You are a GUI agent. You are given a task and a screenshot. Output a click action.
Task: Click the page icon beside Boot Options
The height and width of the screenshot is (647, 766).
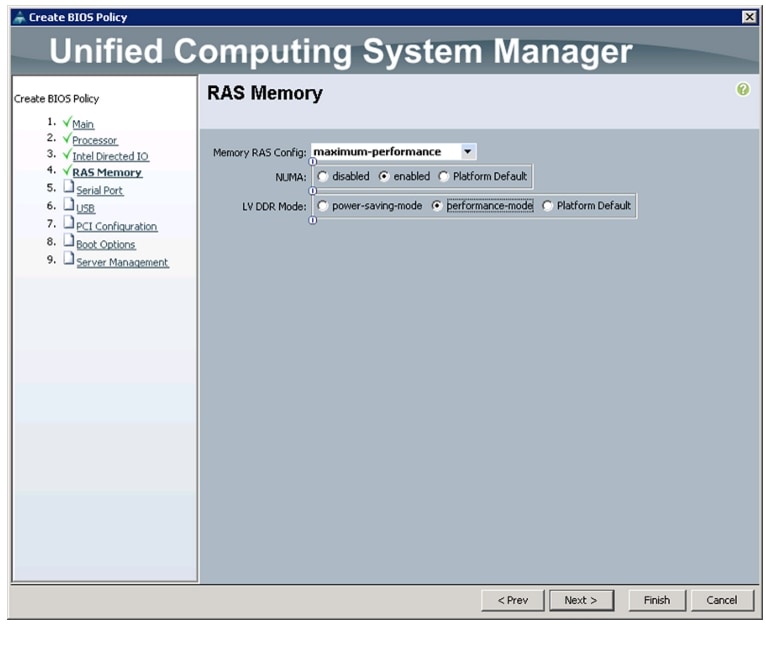coord(69,241)
